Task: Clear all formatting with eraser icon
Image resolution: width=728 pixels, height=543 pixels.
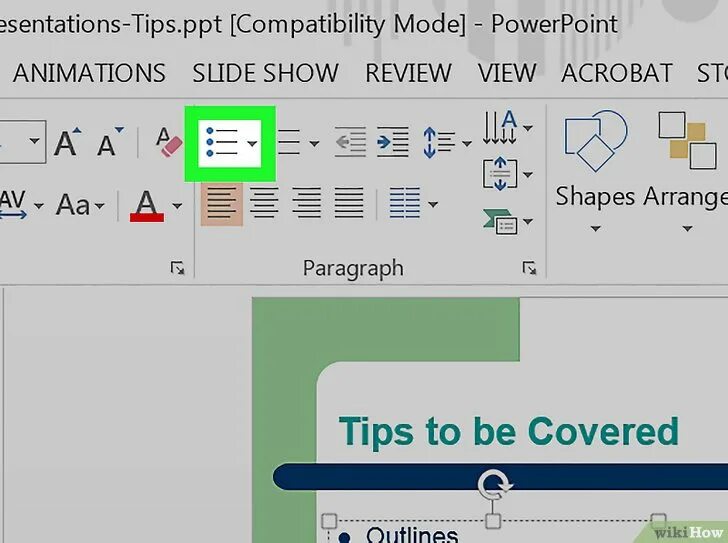Action: pos(168,142)
